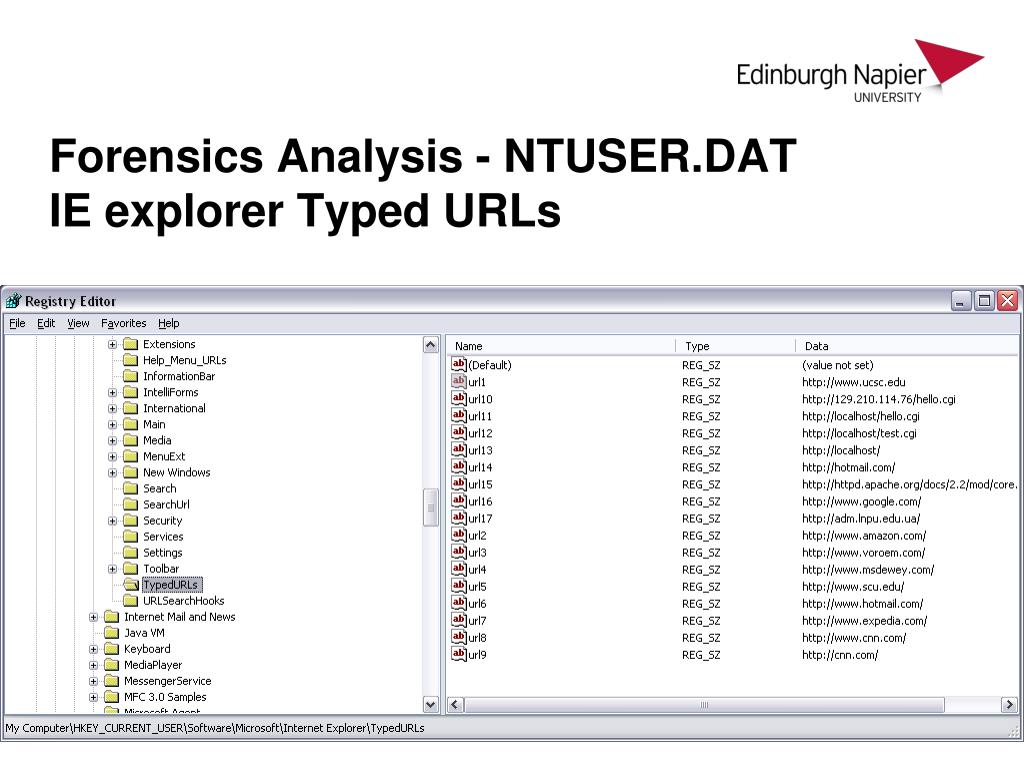Expand the Security key
Image resolution: width=1024 pixels, height=768 pixels.
tap(112, 521)
